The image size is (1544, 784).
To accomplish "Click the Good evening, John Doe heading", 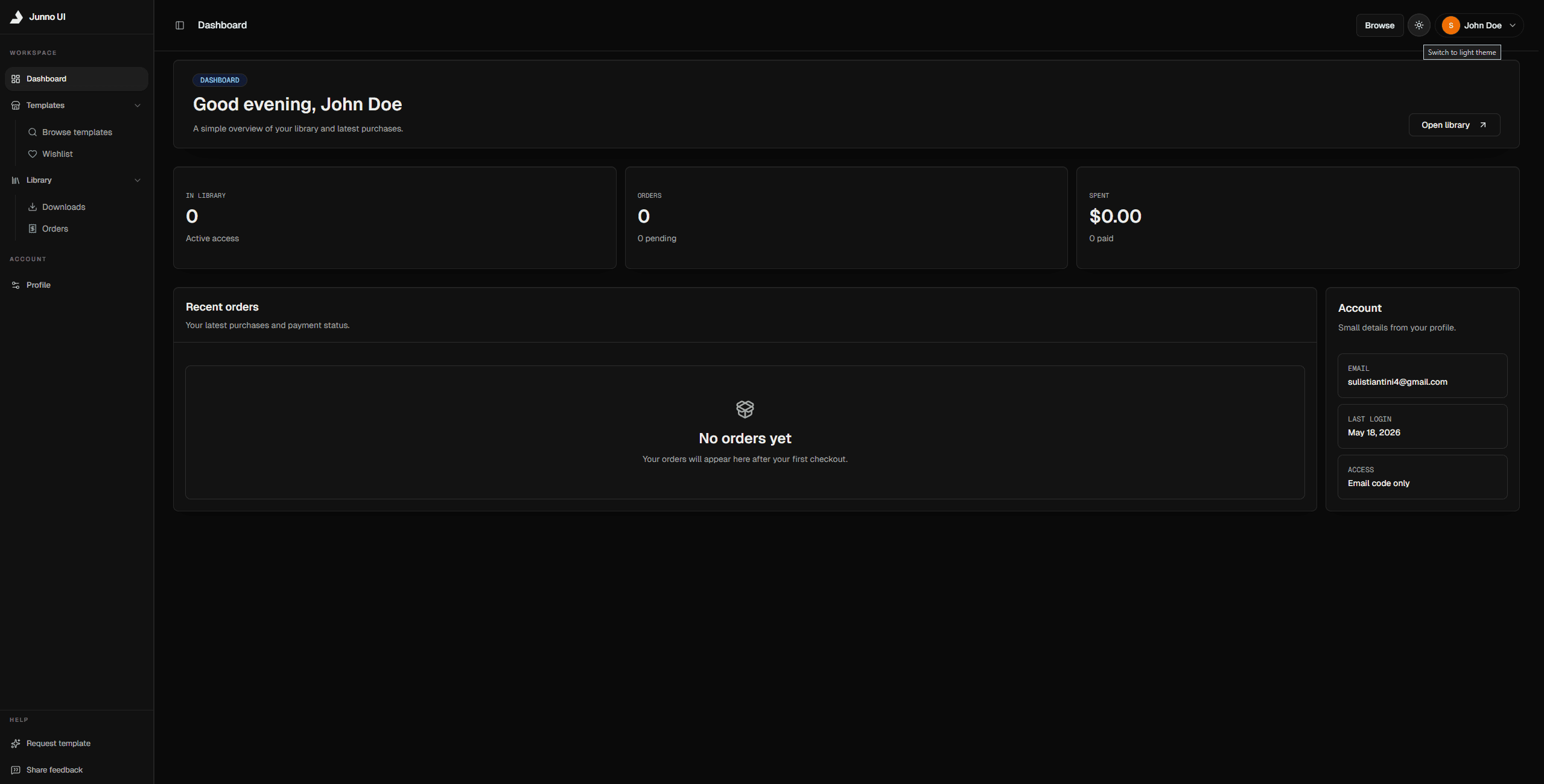I will (x=297, y=104).
